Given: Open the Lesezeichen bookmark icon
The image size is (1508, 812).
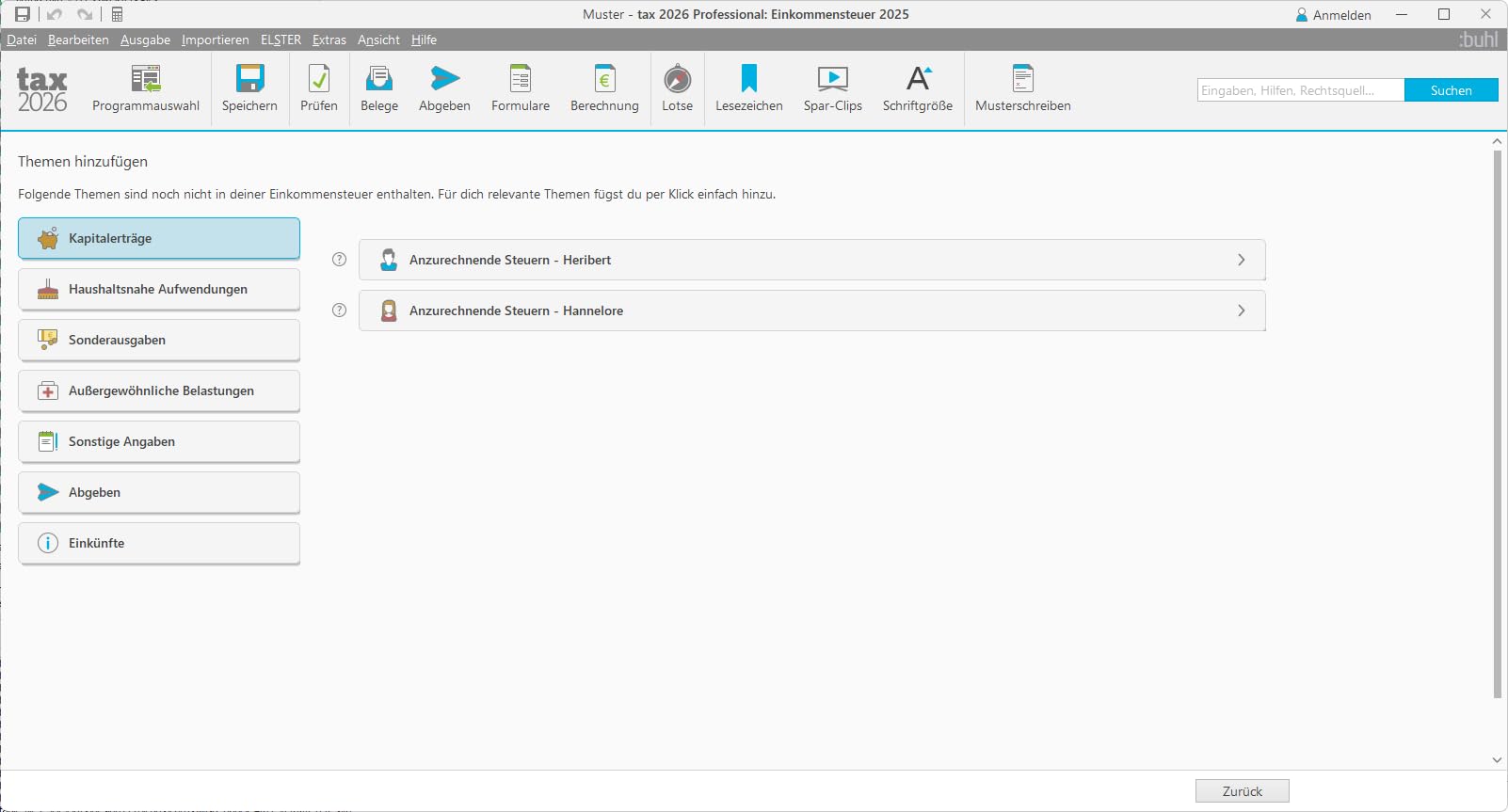Looking at the screenshot, I should (x=749, y=79).
